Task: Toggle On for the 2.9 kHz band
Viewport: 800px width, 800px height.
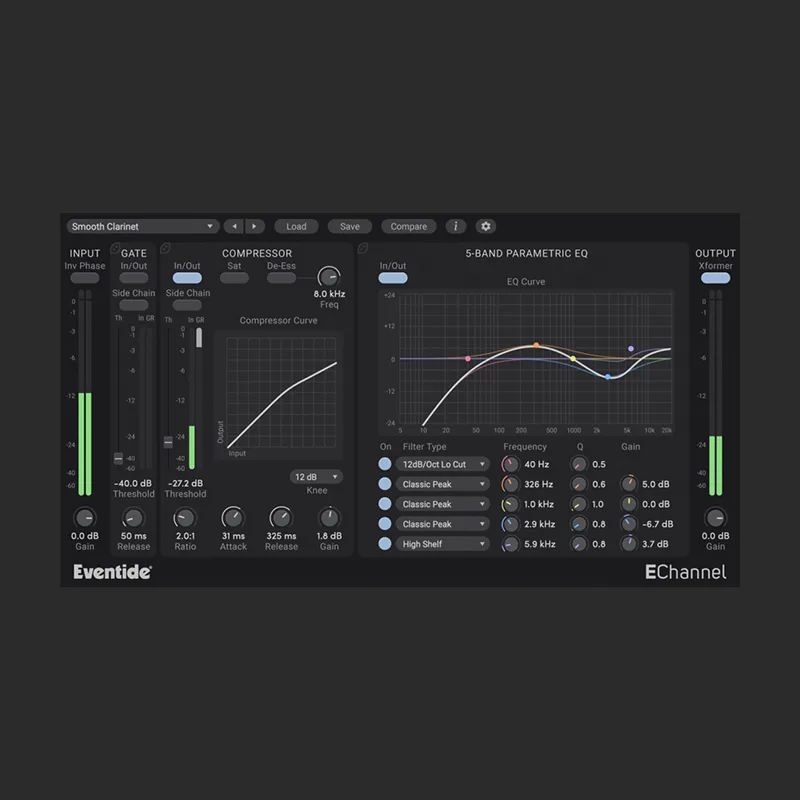Action: 385,523
